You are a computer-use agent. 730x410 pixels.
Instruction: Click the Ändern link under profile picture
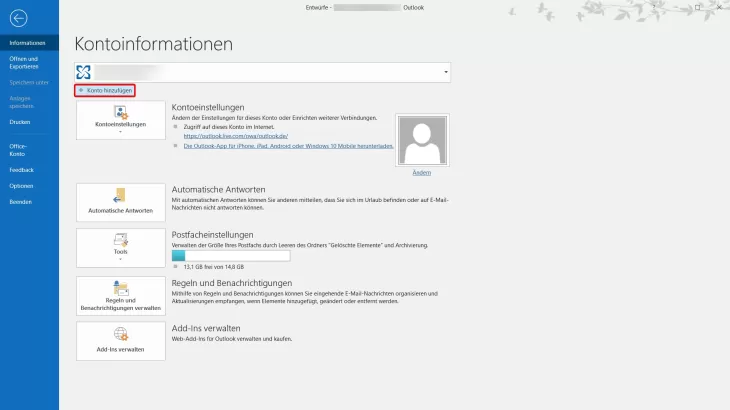coord(421,172)
